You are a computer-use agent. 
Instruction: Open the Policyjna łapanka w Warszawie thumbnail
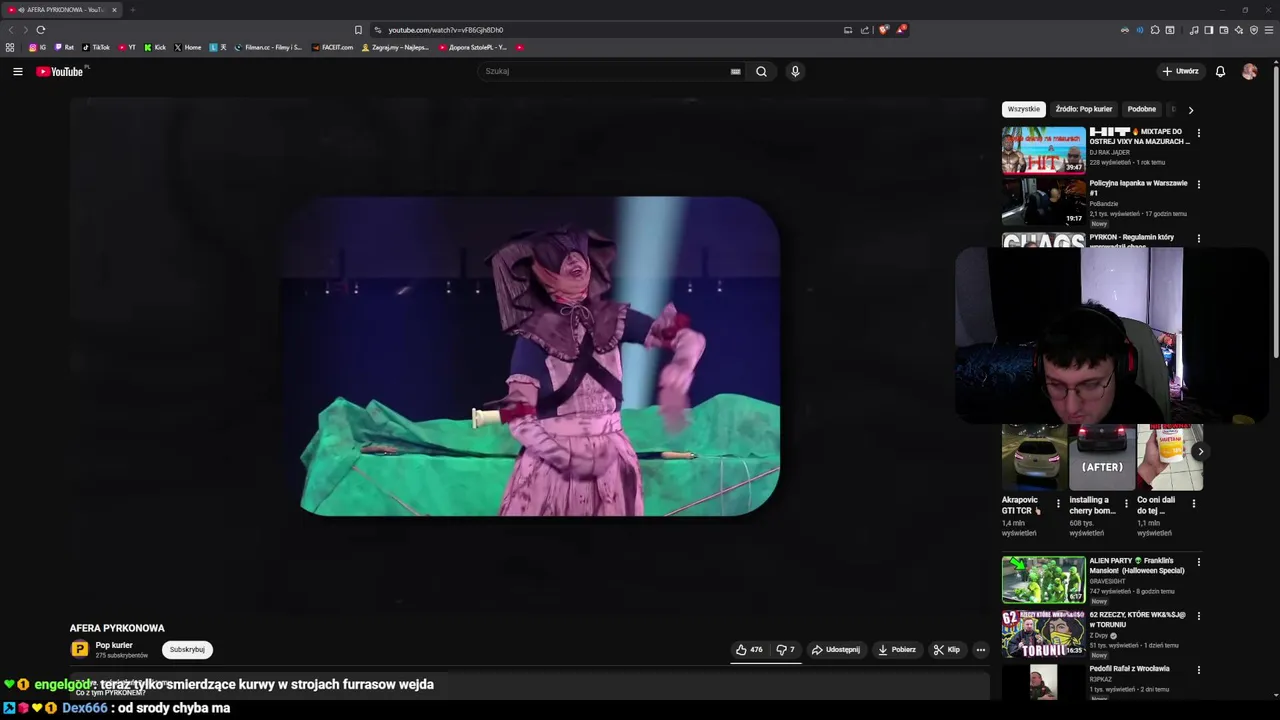1043,202
